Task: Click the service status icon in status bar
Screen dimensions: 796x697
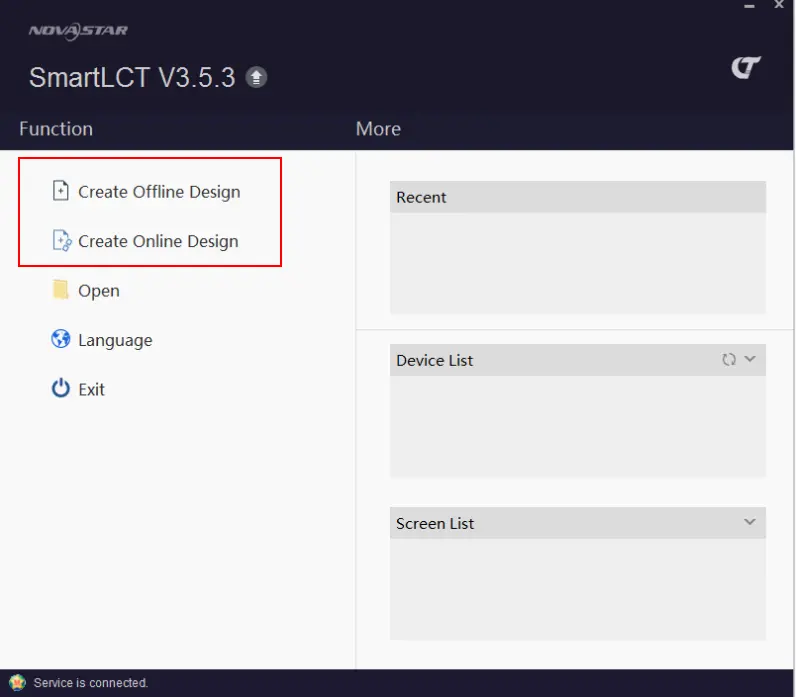Action: coord(17,682)
